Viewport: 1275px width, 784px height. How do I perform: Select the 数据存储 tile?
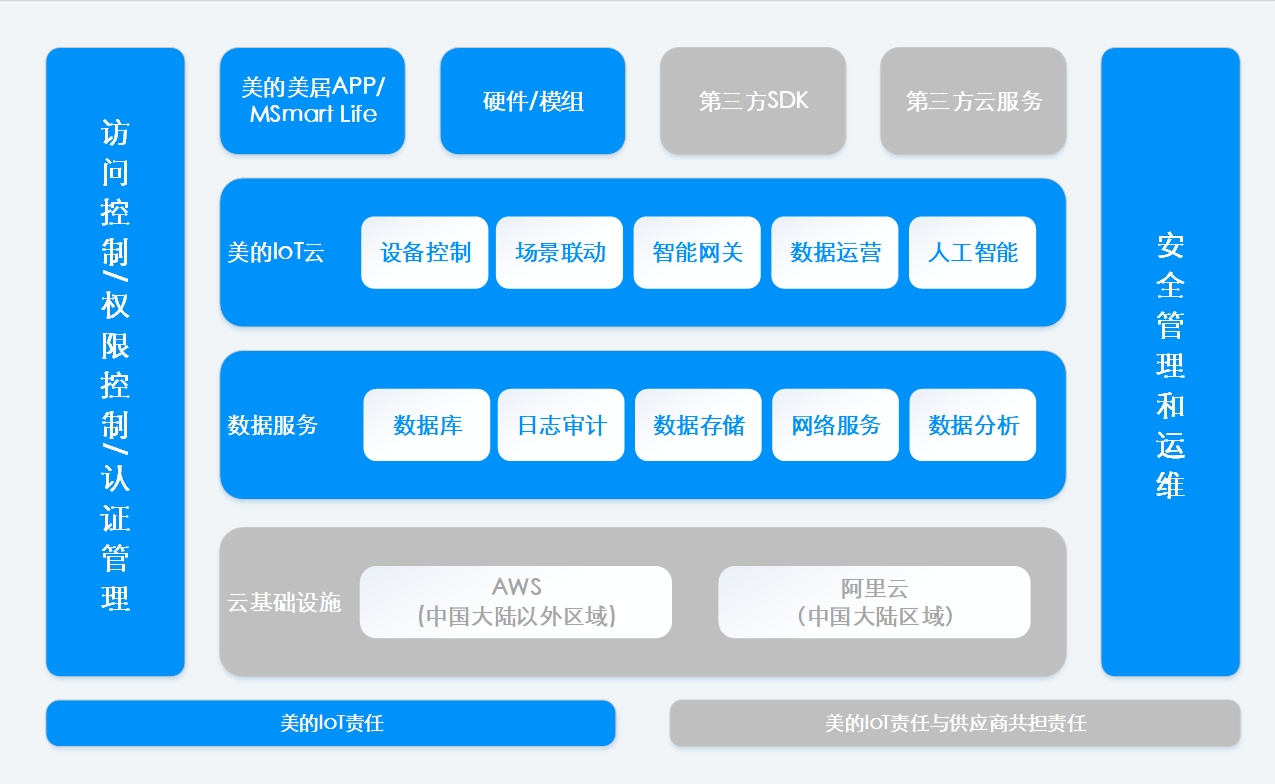[x=698, y=425]
